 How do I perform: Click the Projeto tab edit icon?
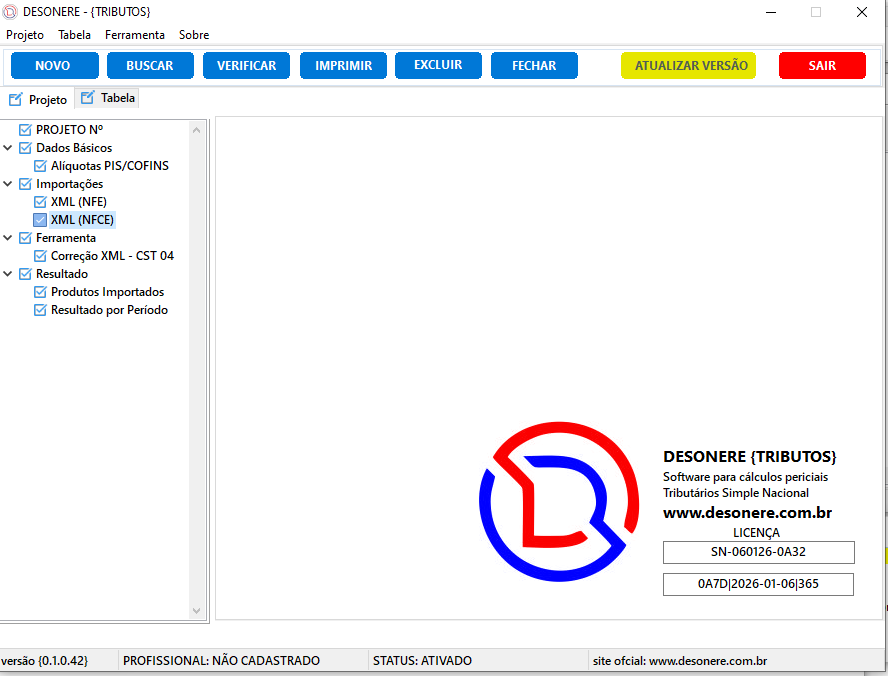(x=15, y=100)
